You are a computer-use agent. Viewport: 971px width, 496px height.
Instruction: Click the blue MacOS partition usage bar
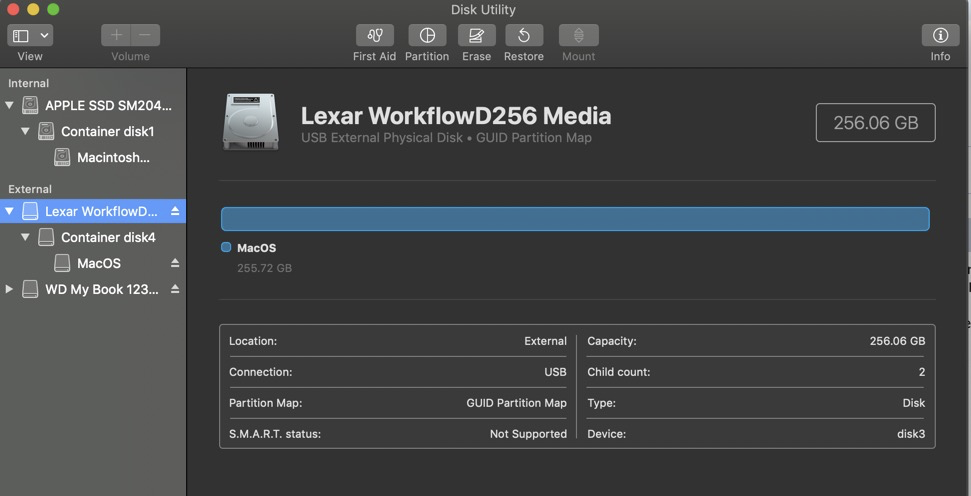click(575, 219)
